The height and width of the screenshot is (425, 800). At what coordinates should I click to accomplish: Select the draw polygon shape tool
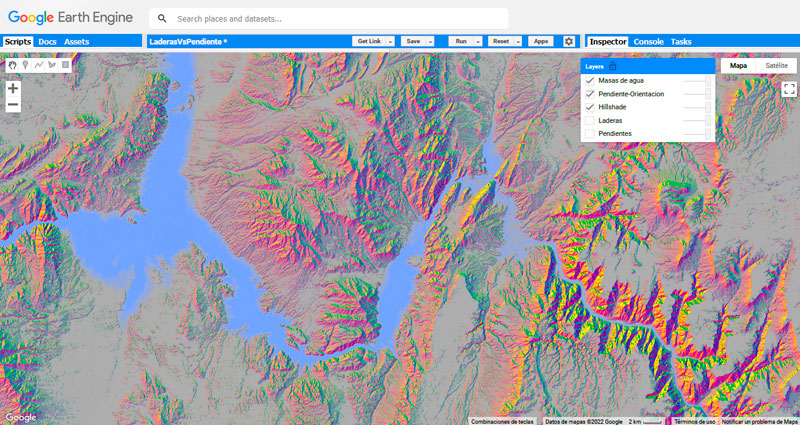click(52, 65)
